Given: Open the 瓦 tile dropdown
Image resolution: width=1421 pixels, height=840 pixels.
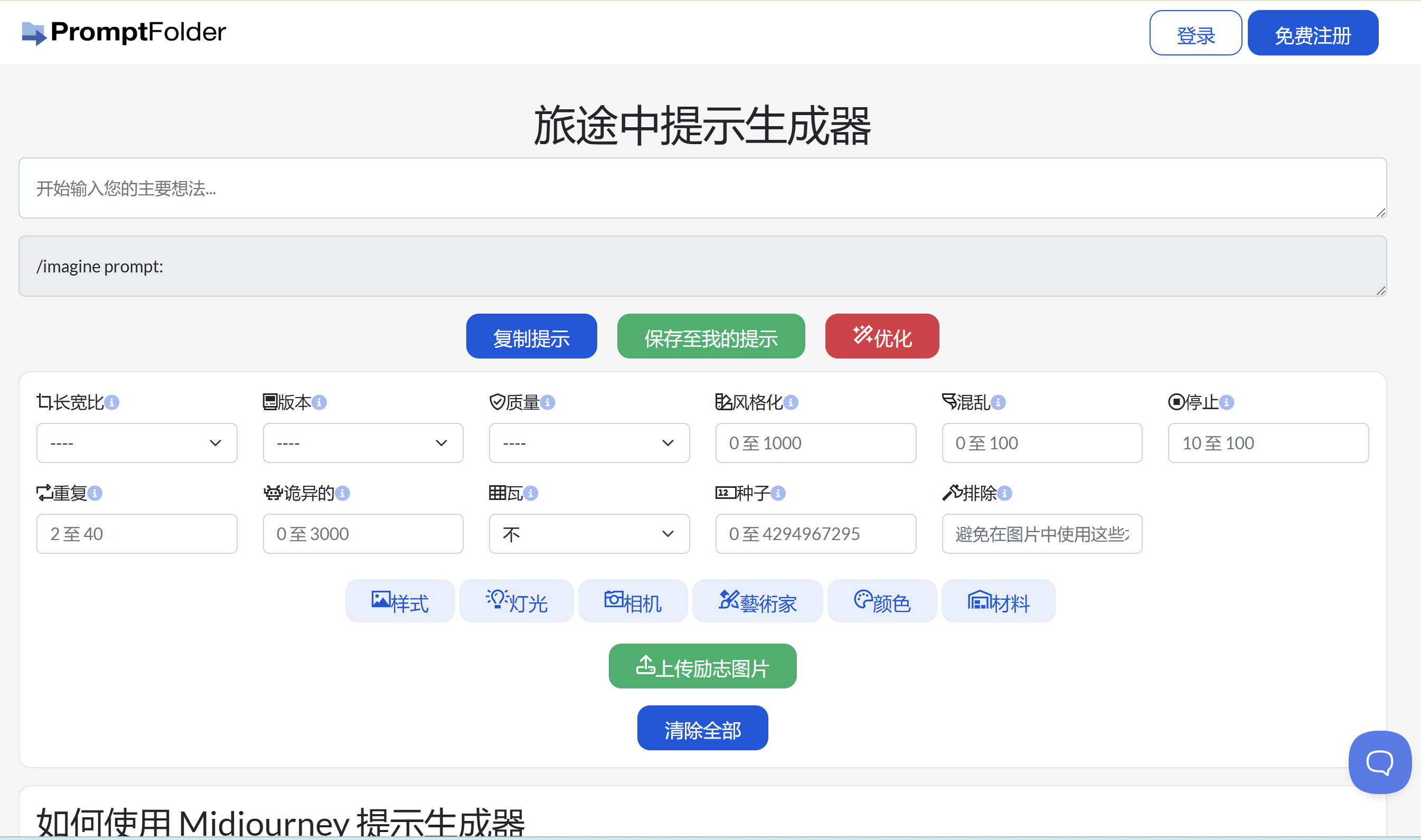Looking at the screenshot, I should click(589, 534).
